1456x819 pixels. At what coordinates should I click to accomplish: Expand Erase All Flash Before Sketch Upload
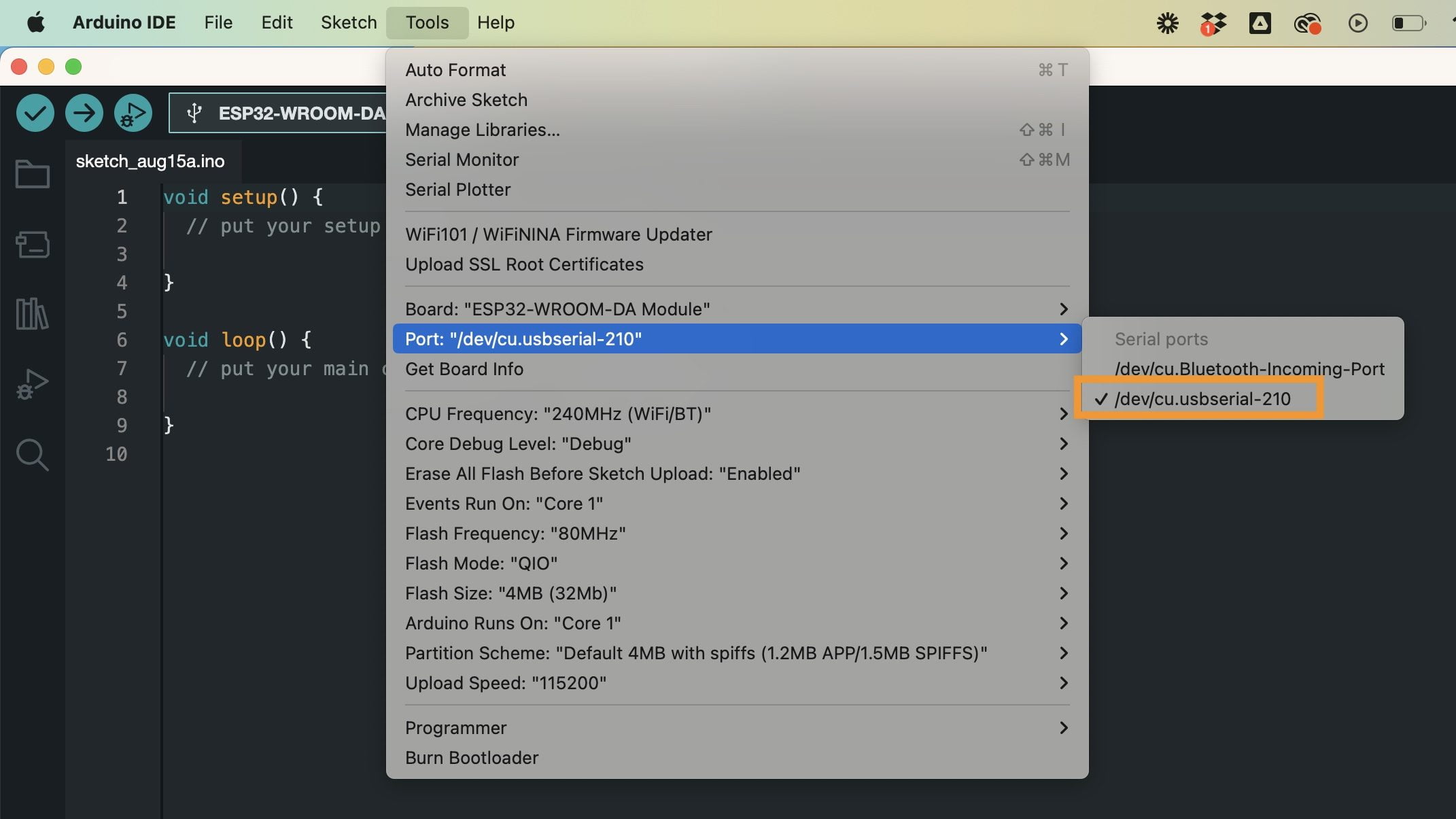click(737, 474)
